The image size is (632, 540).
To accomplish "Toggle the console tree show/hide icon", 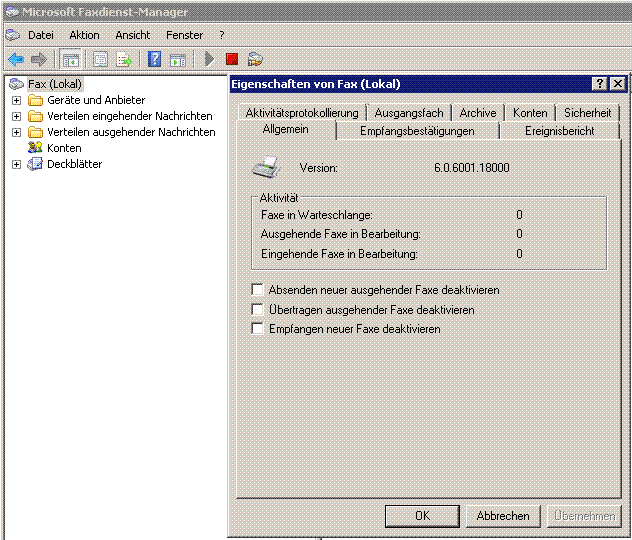I will 71,60.
